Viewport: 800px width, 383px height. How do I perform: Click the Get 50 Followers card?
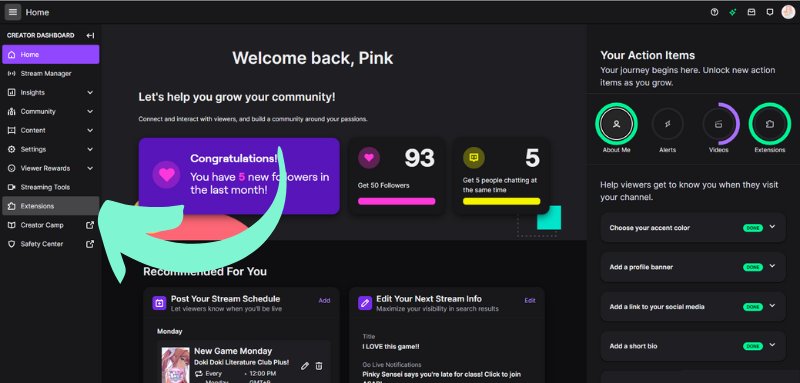pos(396,176)
